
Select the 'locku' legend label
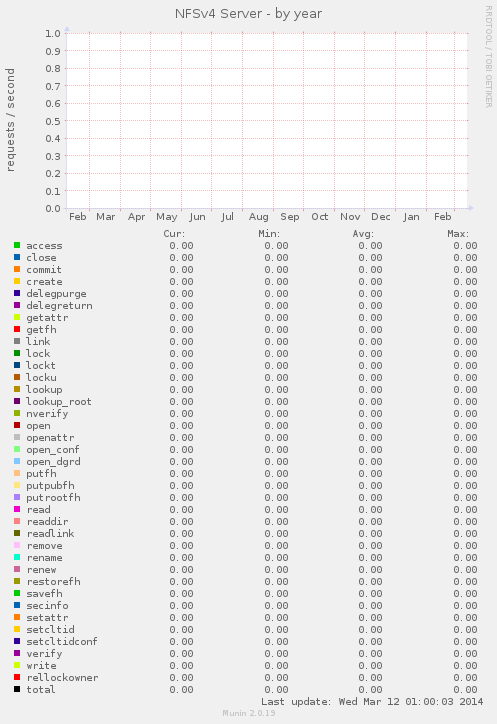[41, 378]
